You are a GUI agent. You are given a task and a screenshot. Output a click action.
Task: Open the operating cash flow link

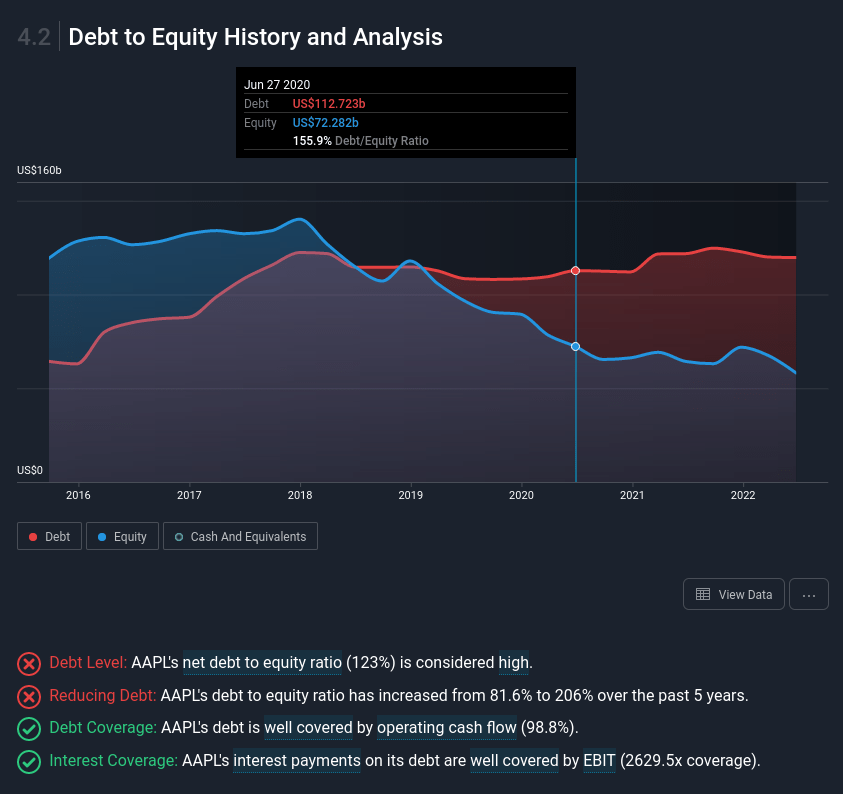[x=446, y=728]
